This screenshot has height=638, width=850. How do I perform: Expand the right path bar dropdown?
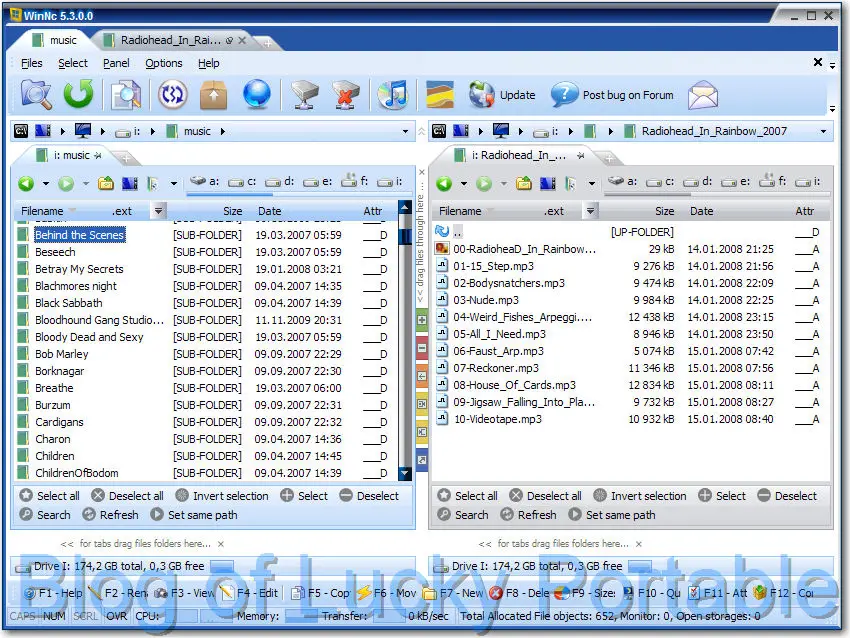[x=823, y=131]
